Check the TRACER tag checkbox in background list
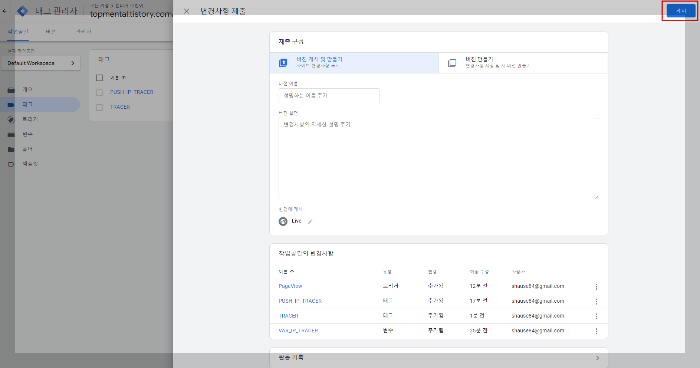This screenshot has width=700, height=368. pyautogui.click(x=100, y=107)
